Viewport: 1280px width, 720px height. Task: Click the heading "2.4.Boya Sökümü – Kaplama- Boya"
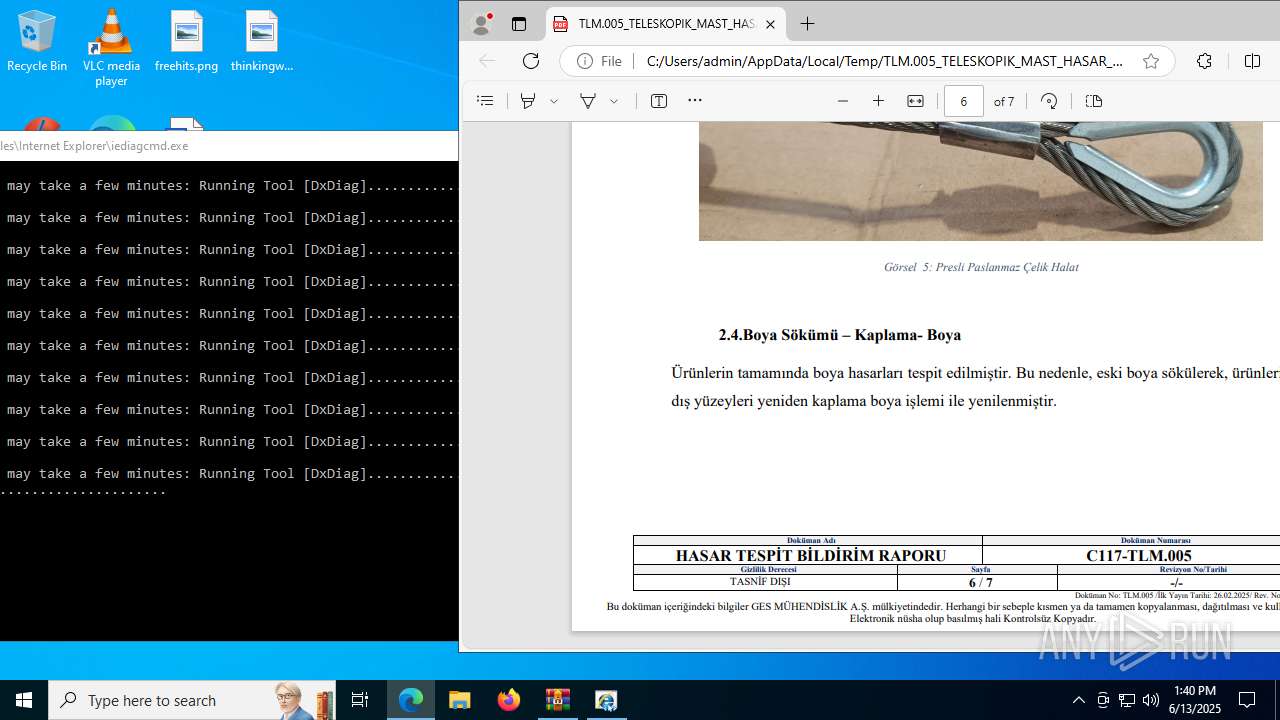pos(839,335)
